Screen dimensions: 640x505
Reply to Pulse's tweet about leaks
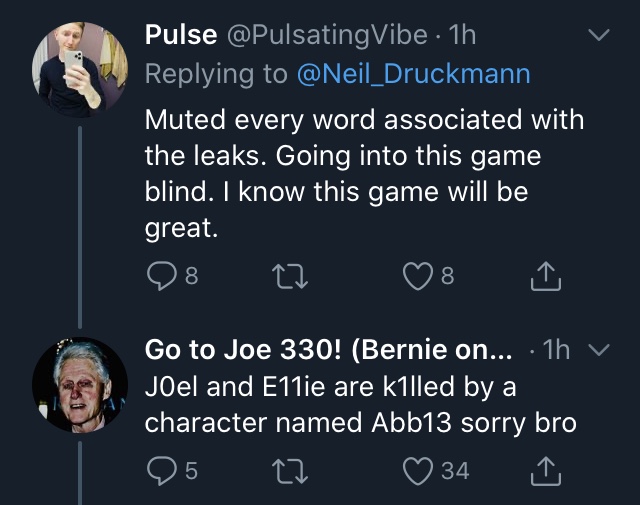pos(162,276)
